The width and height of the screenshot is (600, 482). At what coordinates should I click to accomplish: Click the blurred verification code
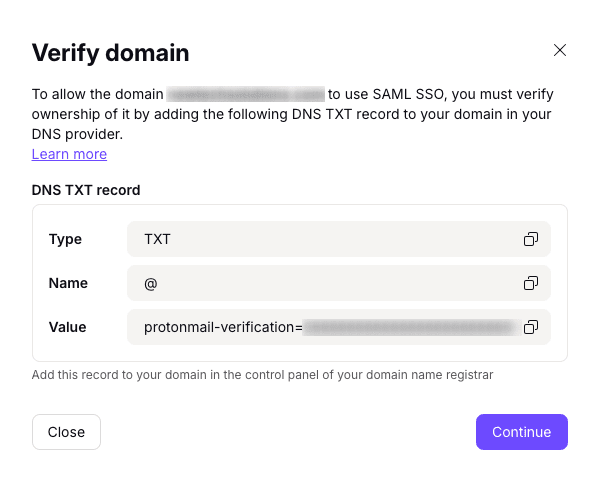point(410,327)
